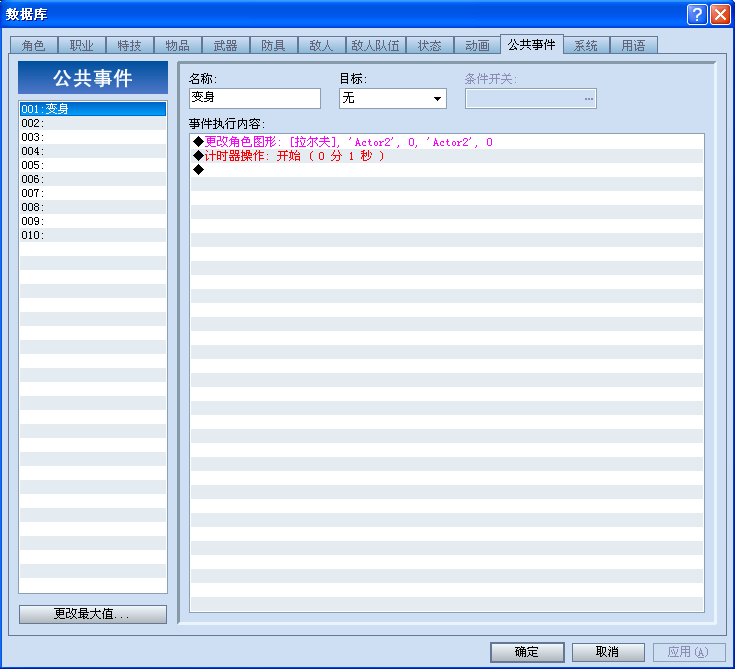Select common event row 002
Image resolution: width=735 pixels, height=669 pixels.
tap(93, 123)
